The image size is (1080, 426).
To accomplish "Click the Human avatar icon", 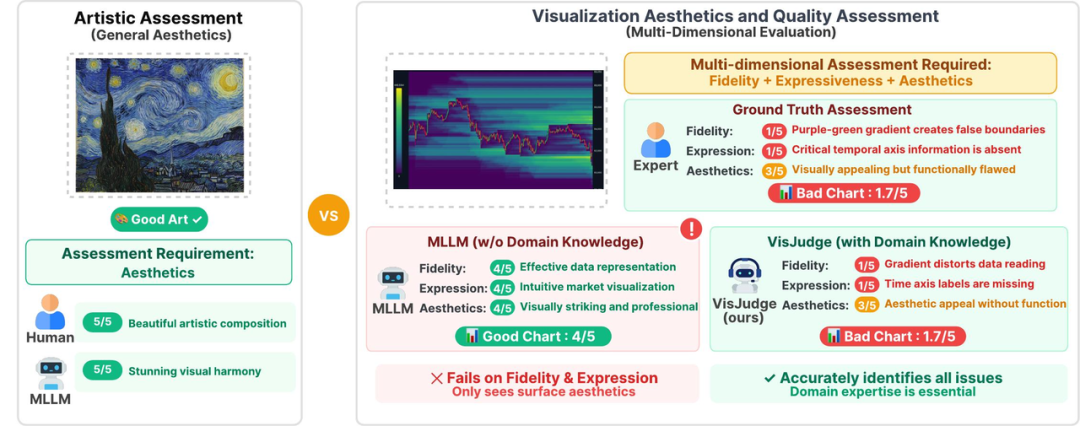I will (49, 312).
